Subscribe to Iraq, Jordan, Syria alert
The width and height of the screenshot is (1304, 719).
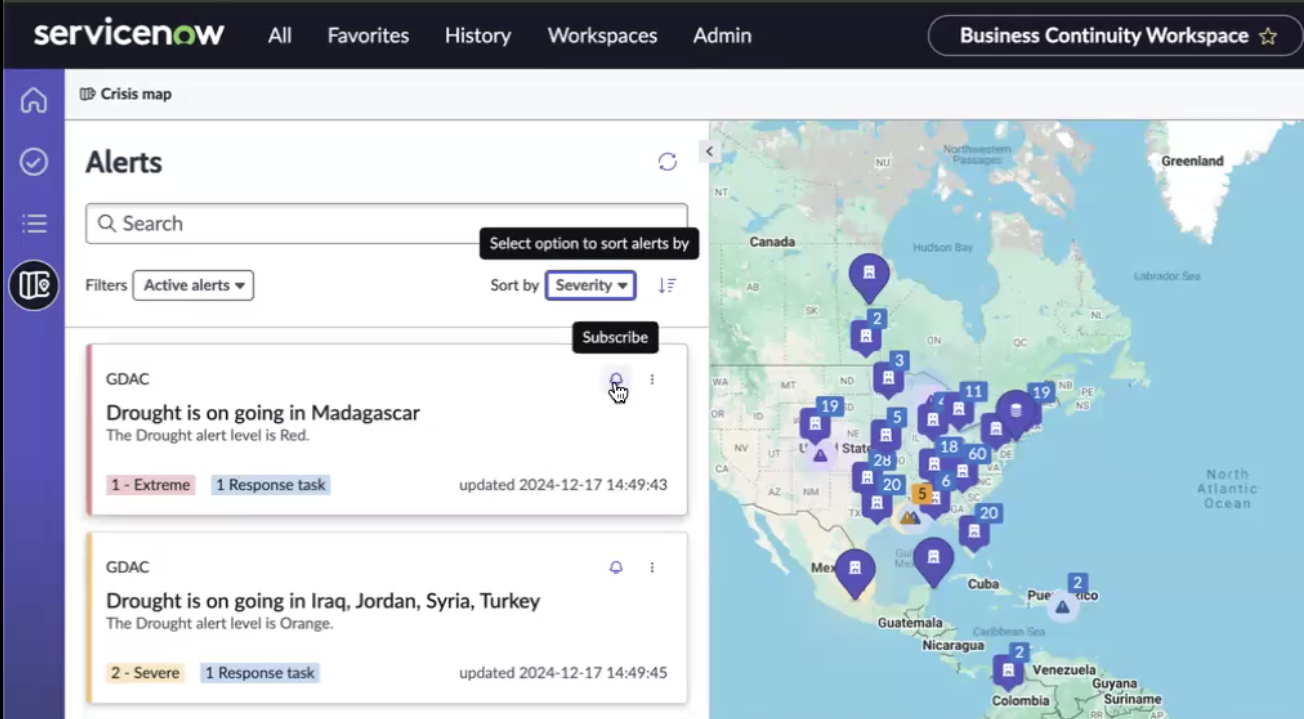coord(616,567)
